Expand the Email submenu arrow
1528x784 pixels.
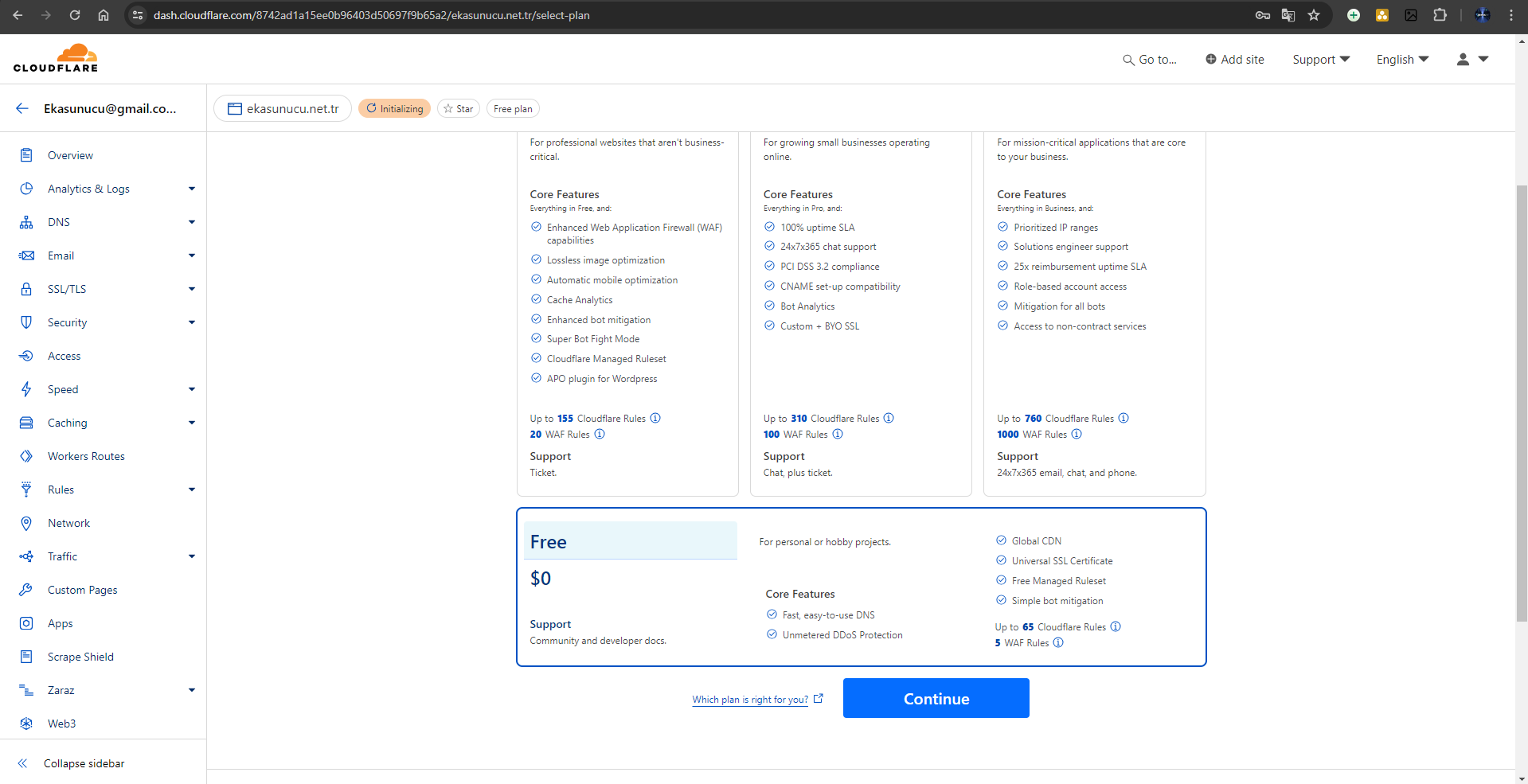click(x=192, y=255)
